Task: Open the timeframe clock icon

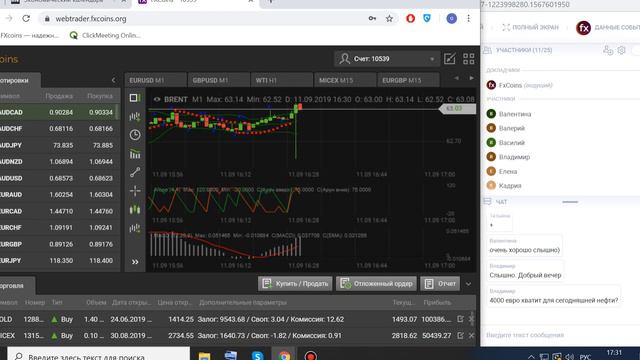Action: click(135, 135)
